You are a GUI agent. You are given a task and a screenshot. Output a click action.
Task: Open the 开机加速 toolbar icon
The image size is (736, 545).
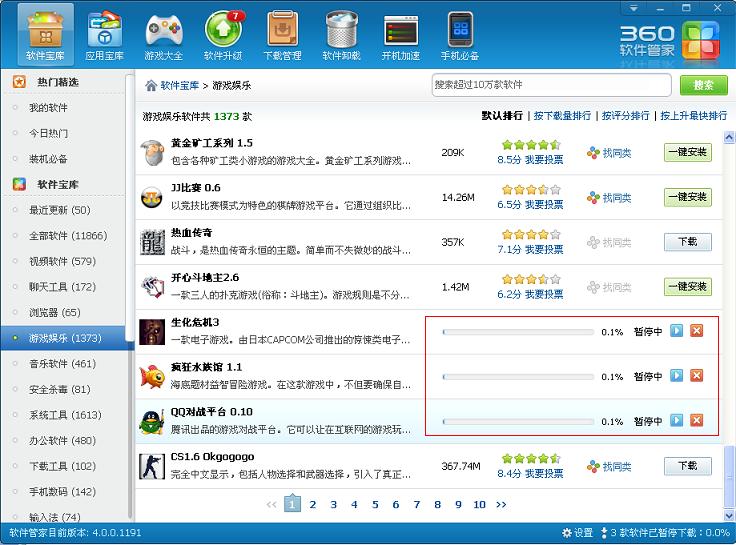(x=401, y=35)
